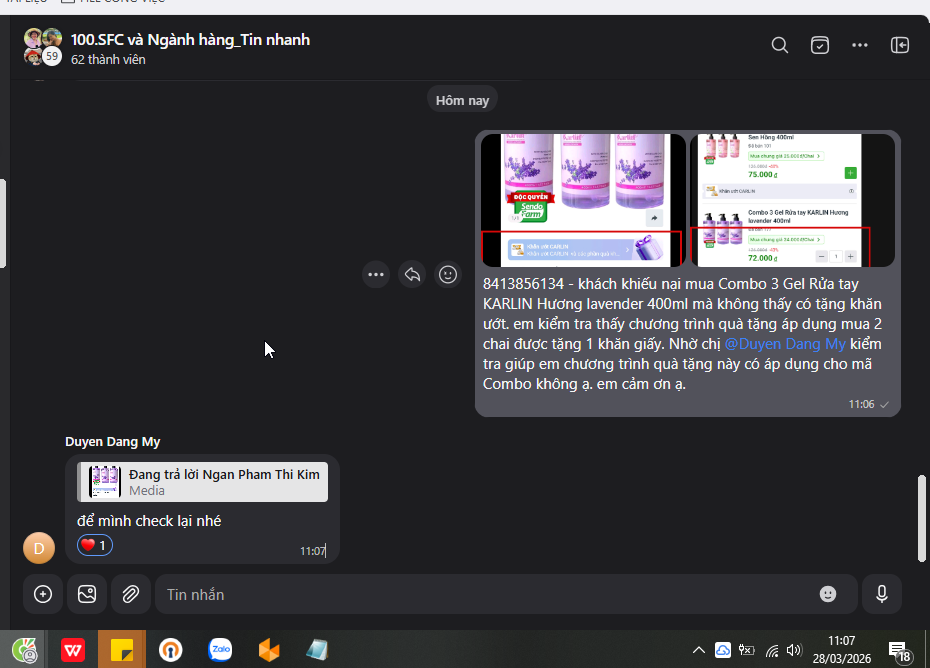Screen dimensions: 930x668
Task: Open Sticky Notes from the taskbar
Action: click(x=122, y=650)
